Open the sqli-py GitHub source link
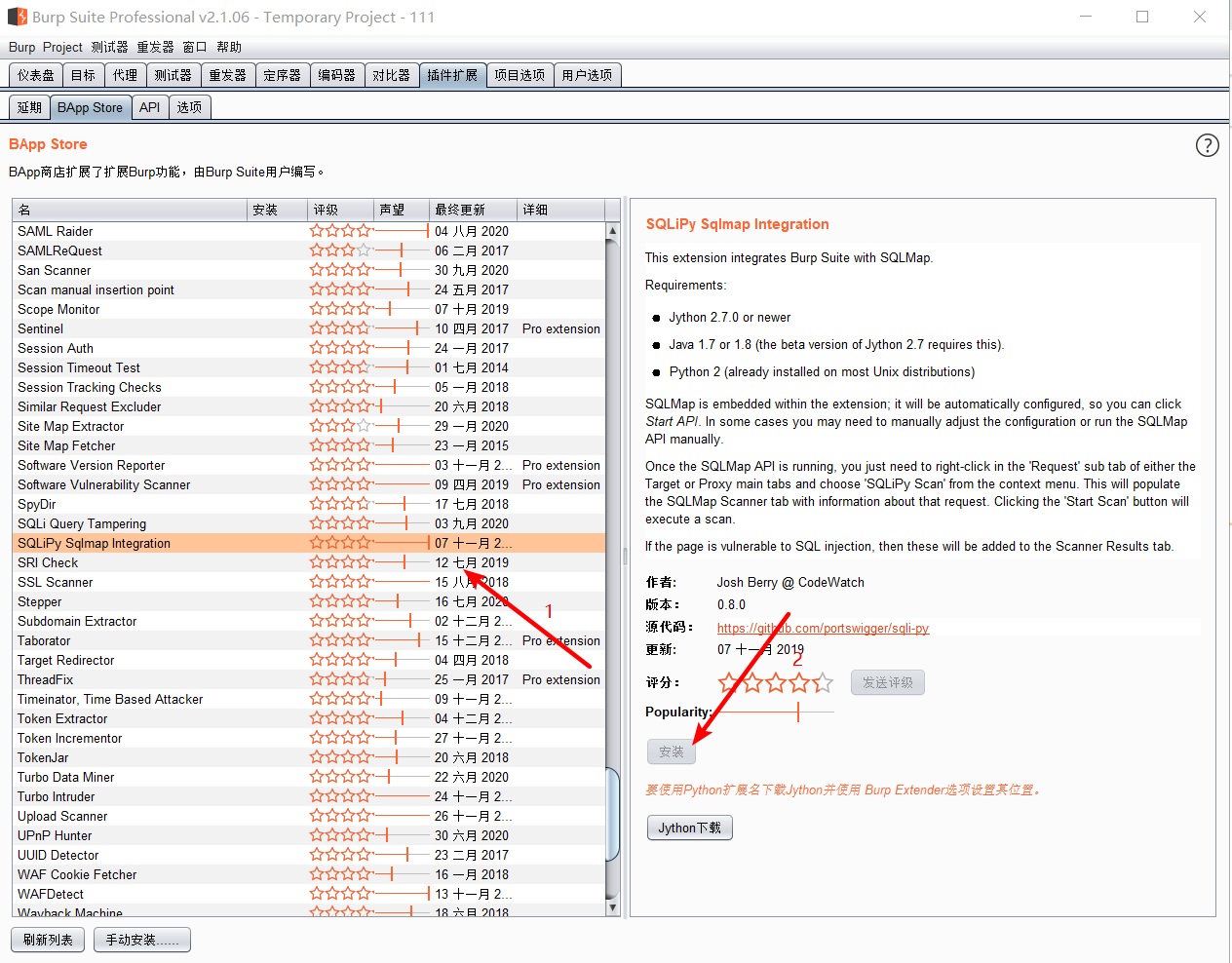This screenshot has height=963, width=1232. point(823,629)
